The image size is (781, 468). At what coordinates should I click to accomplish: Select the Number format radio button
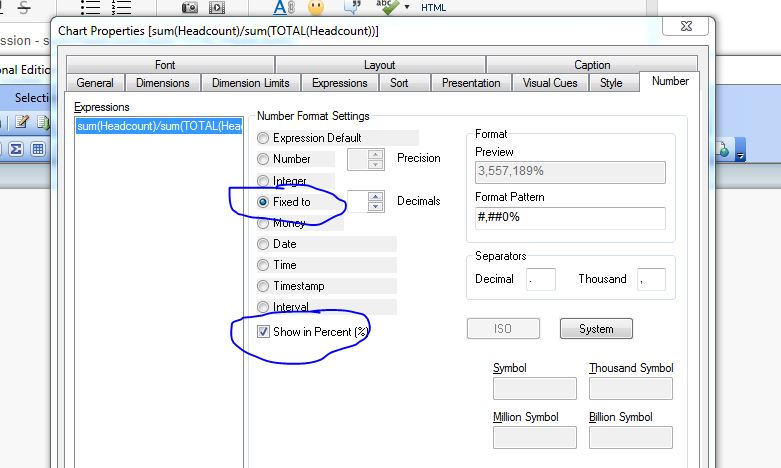[x=262, y=159]
